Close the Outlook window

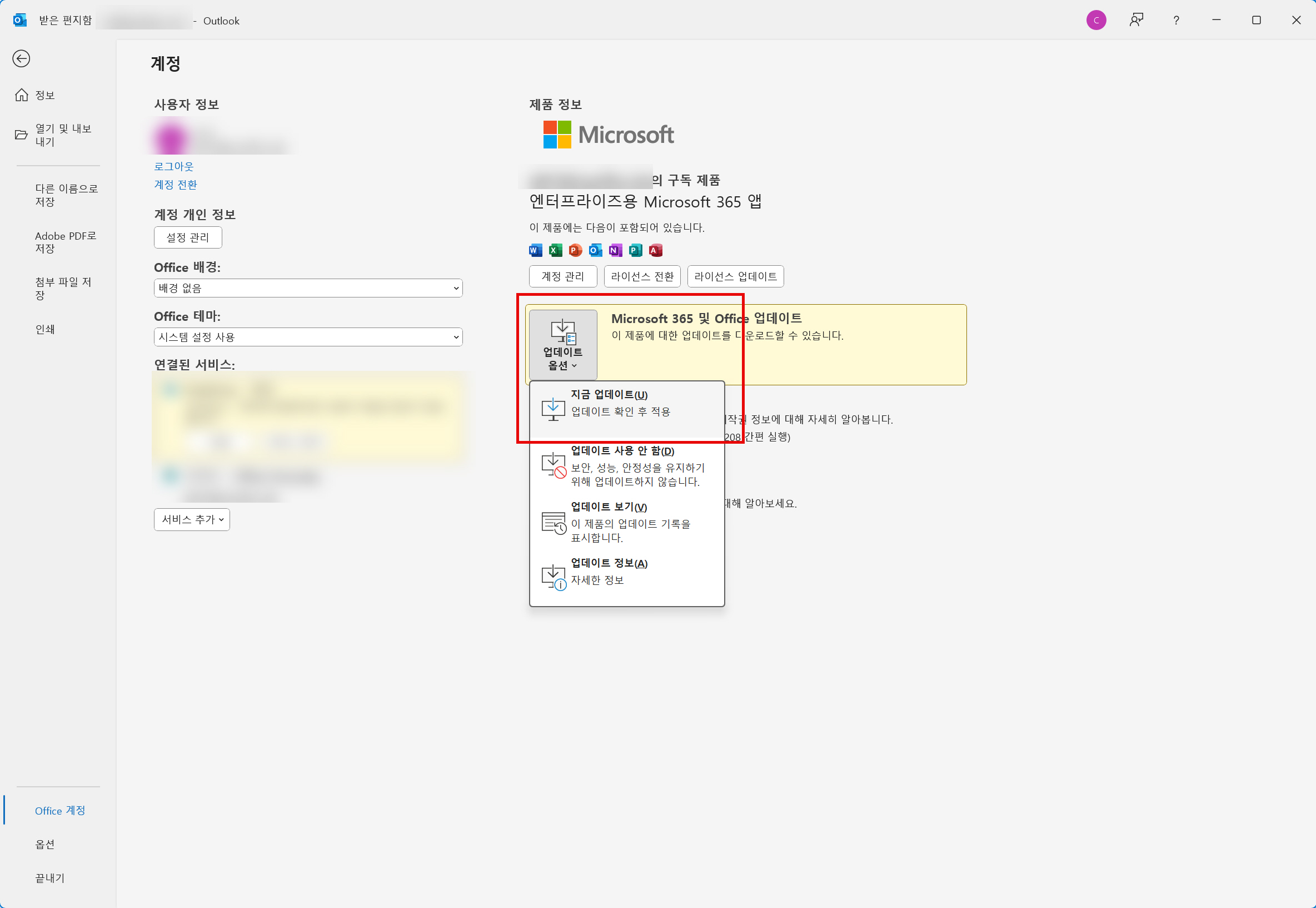pyautogui.click(x=1296, y=21)
